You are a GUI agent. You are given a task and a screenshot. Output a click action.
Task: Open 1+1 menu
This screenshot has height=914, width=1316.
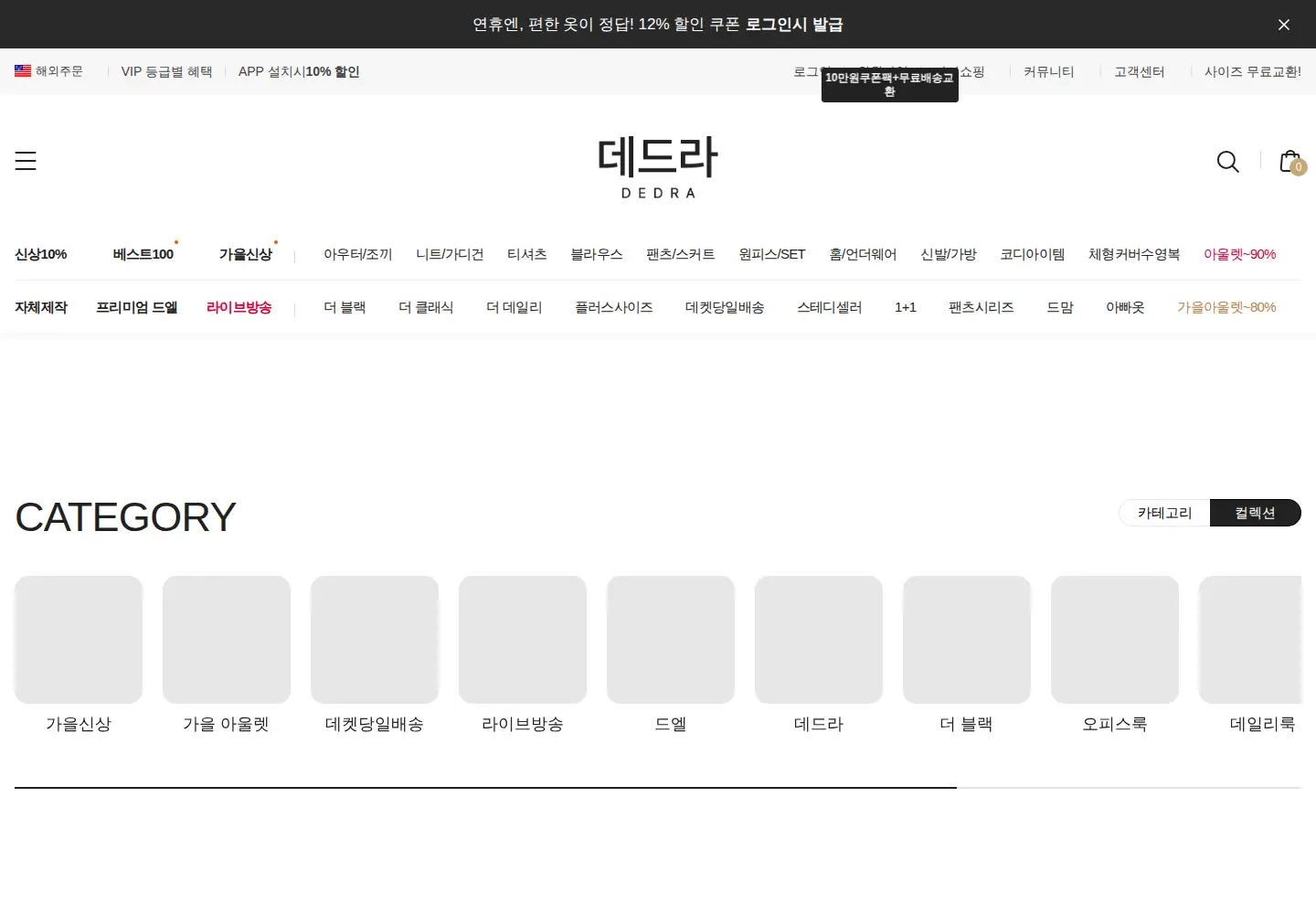[905, 307]
